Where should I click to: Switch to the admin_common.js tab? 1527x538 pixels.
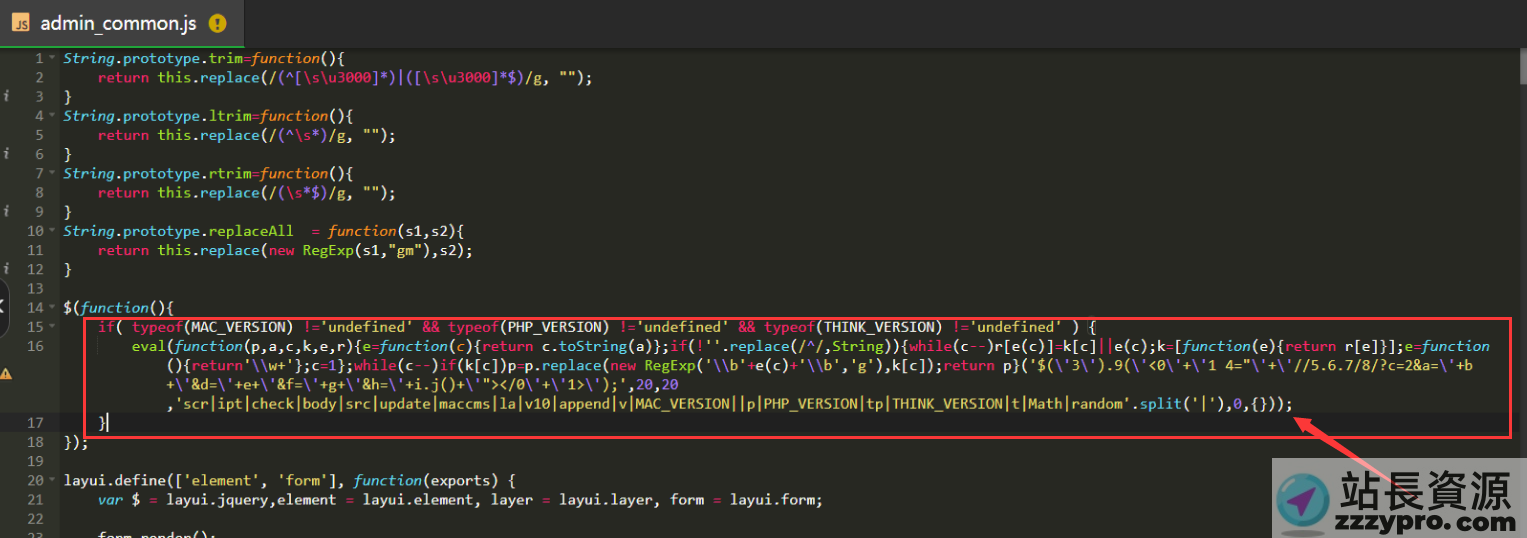point(119,23)
